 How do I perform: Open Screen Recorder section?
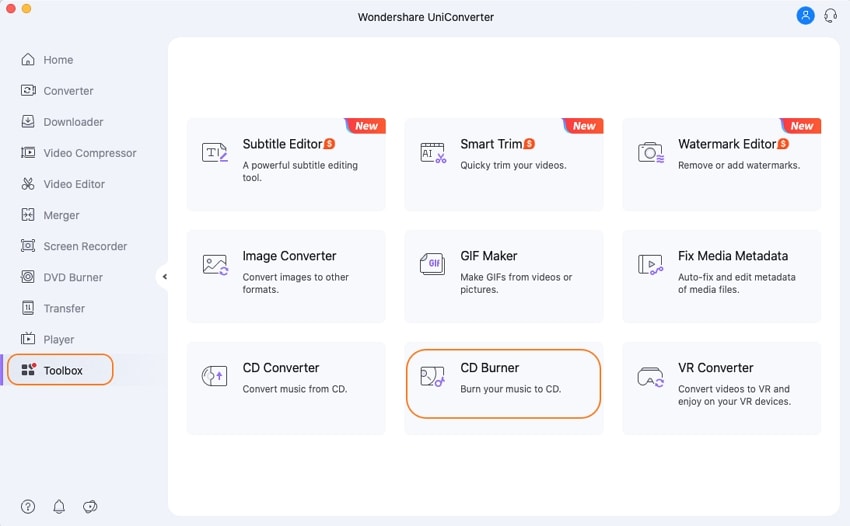[x=85, y=246]
